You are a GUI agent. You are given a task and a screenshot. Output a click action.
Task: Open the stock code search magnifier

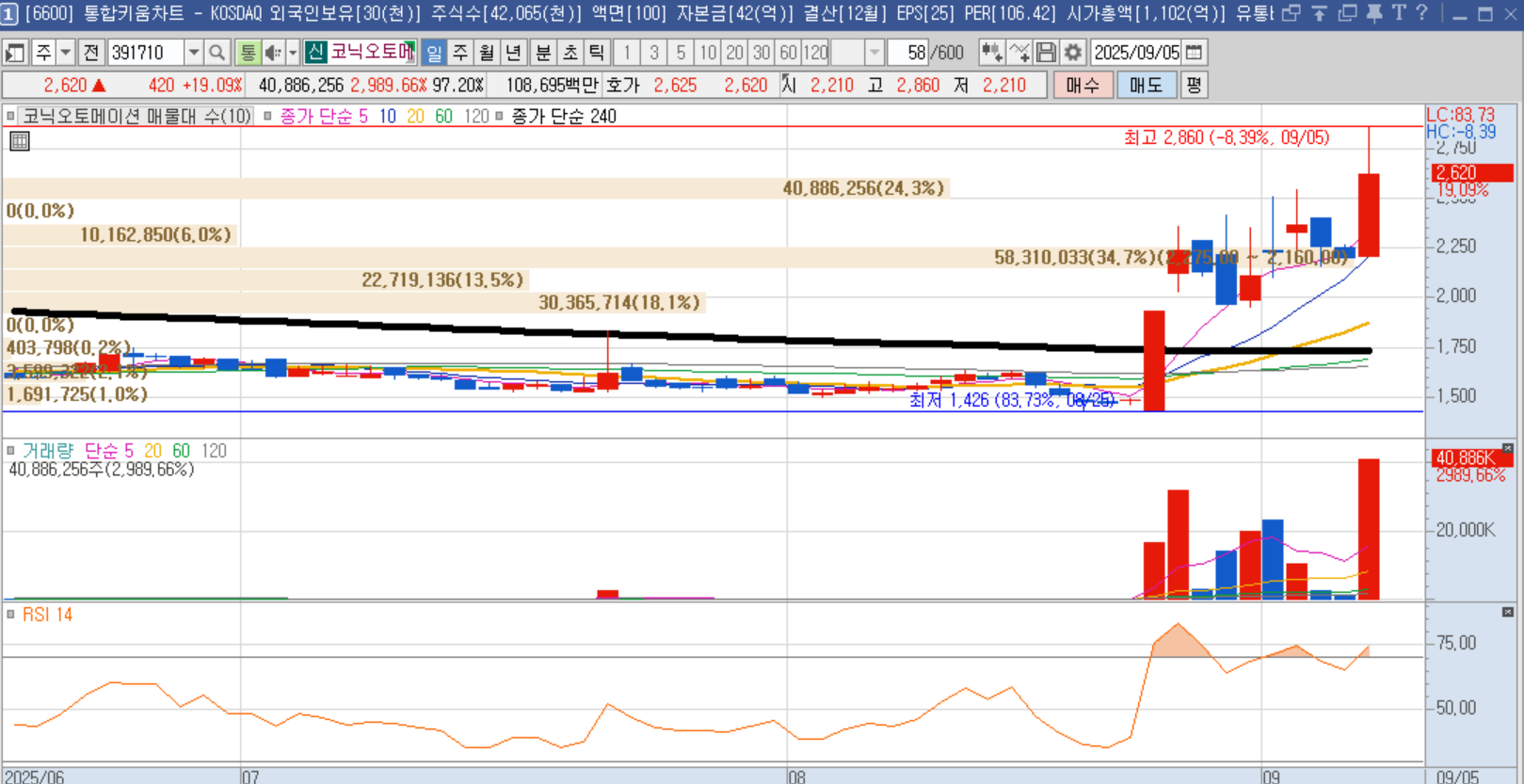pyautogui.click(x=217, y=53)
